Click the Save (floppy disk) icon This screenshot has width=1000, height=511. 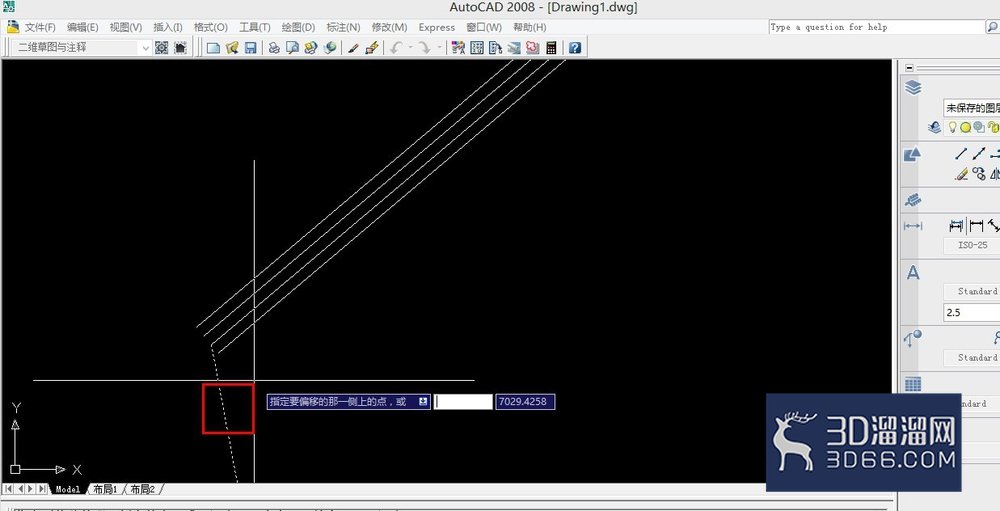[x=251, y=48]
